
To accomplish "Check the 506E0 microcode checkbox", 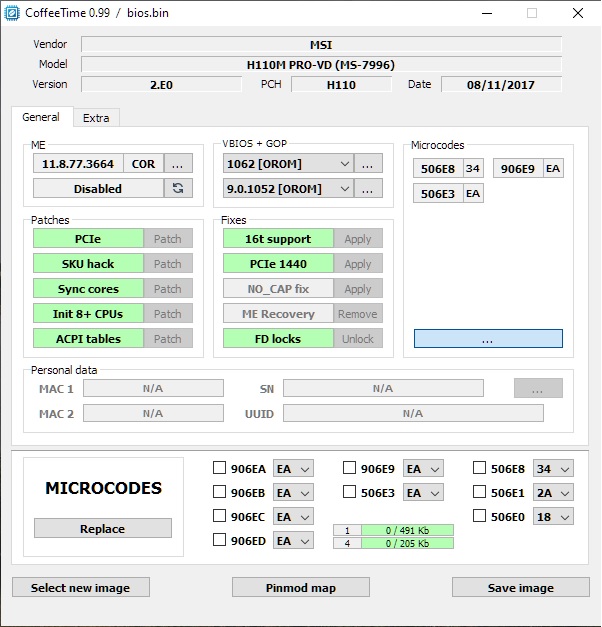I will point(479,516).
